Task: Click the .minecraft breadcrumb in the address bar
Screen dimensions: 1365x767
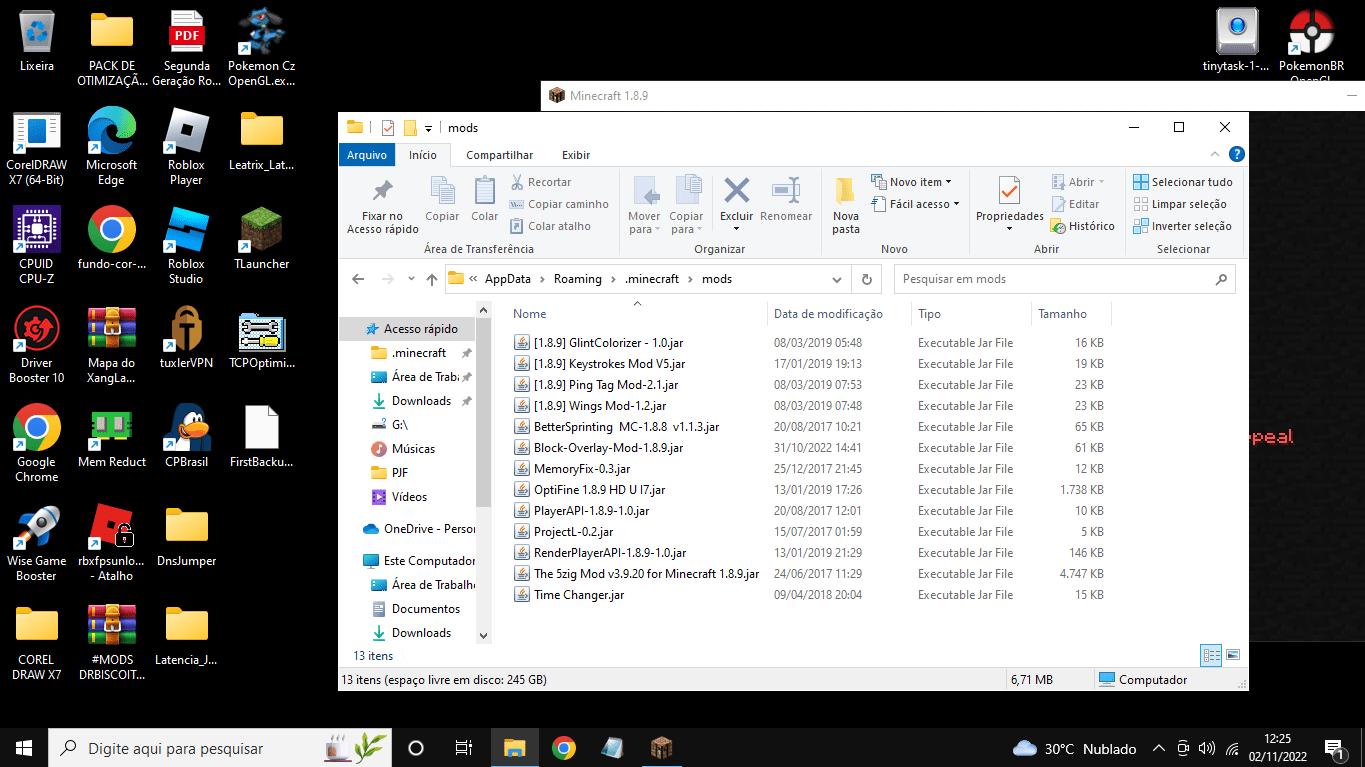Action: pyautogui.click(x=652, y=279)
